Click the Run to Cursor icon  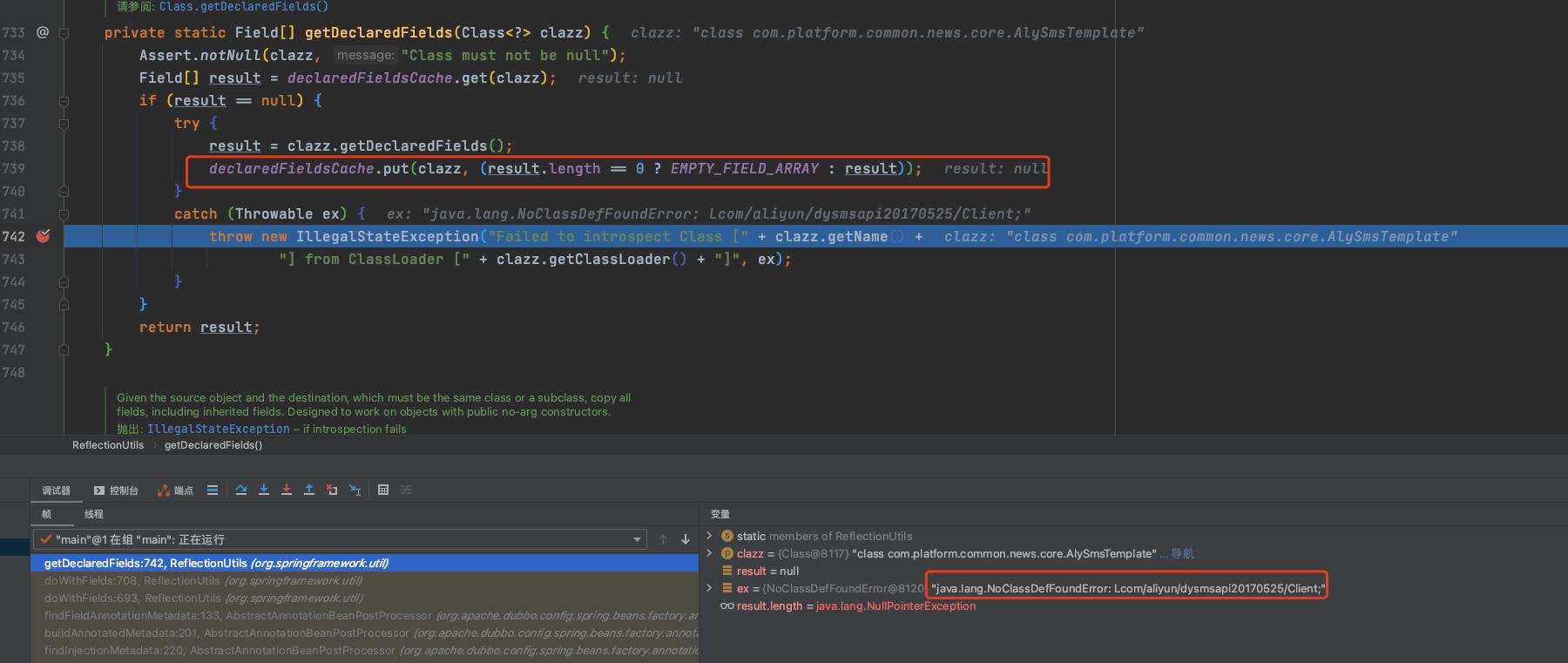(355, 490)
